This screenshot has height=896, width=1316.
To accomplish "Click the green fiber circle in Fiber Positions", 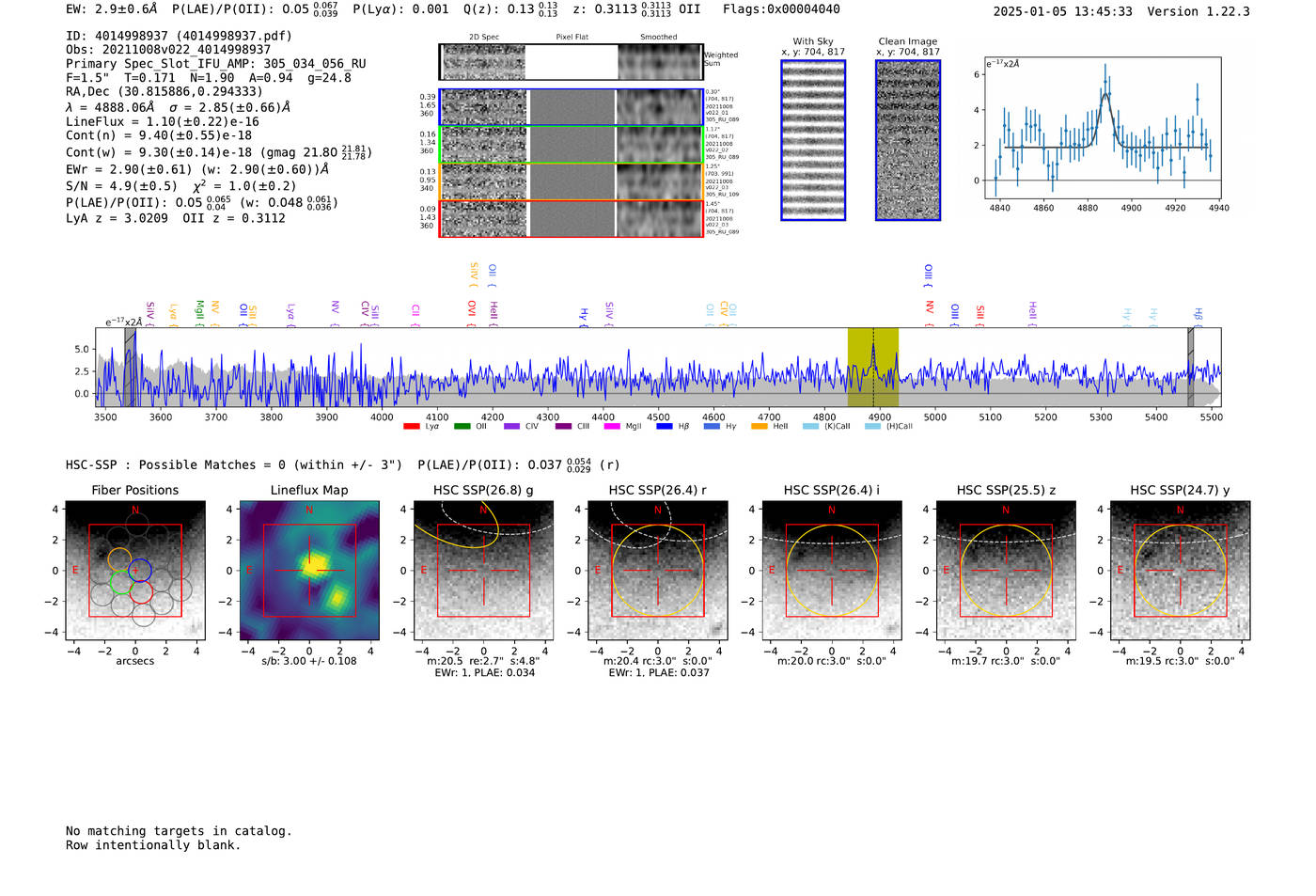I will tap(120, 583).
